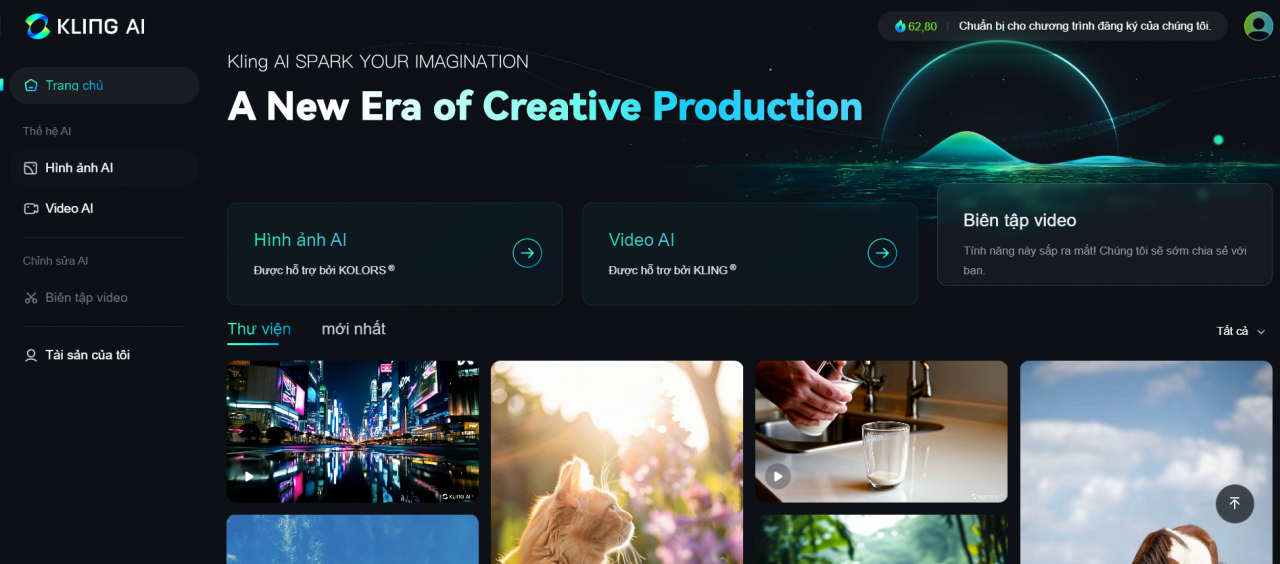Click the arrow icon on Hình ảnh AI card
The image size is (1280, 564).
click(x=527, y=253)
